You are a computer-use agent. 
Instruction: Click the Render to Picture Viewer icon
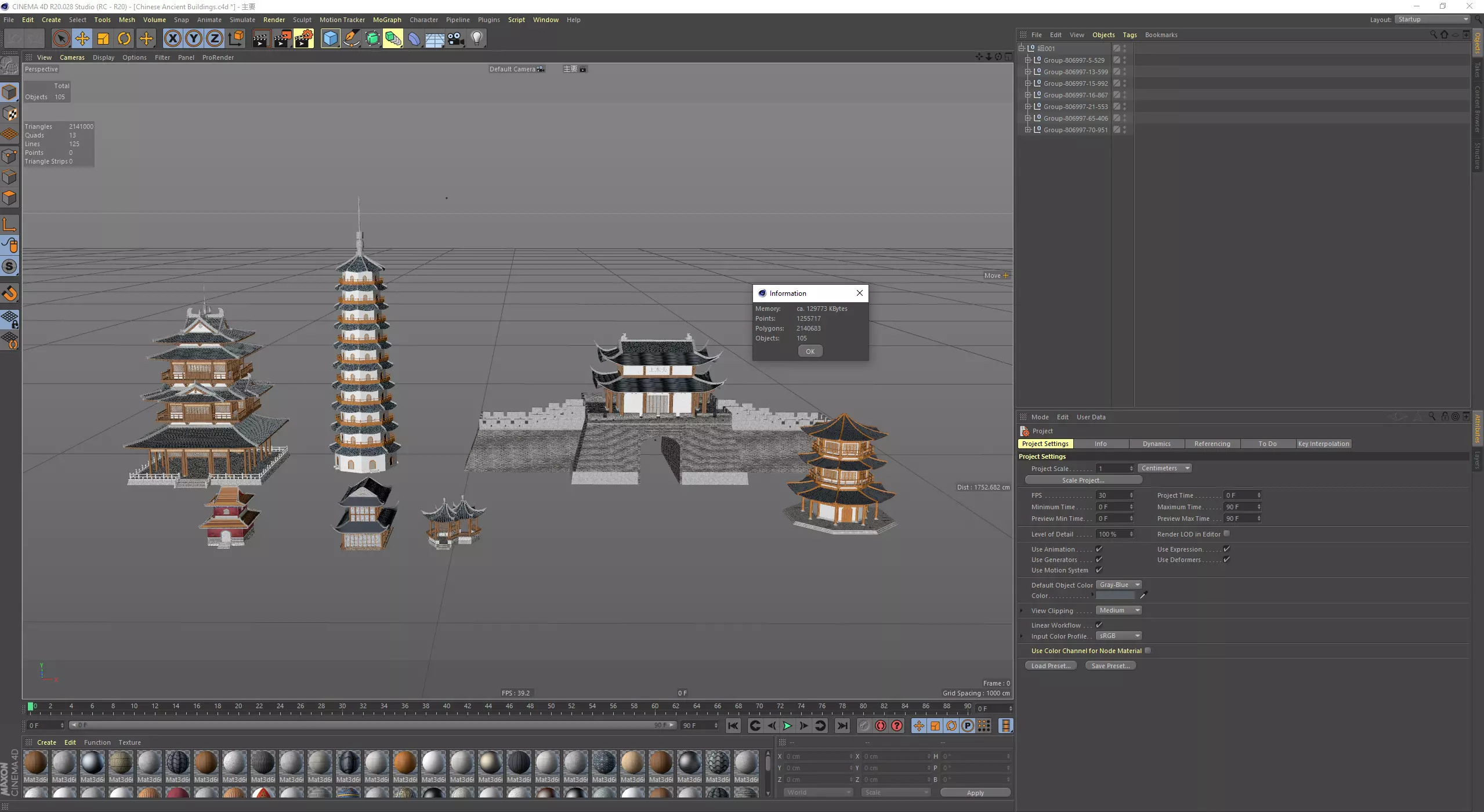283,39
